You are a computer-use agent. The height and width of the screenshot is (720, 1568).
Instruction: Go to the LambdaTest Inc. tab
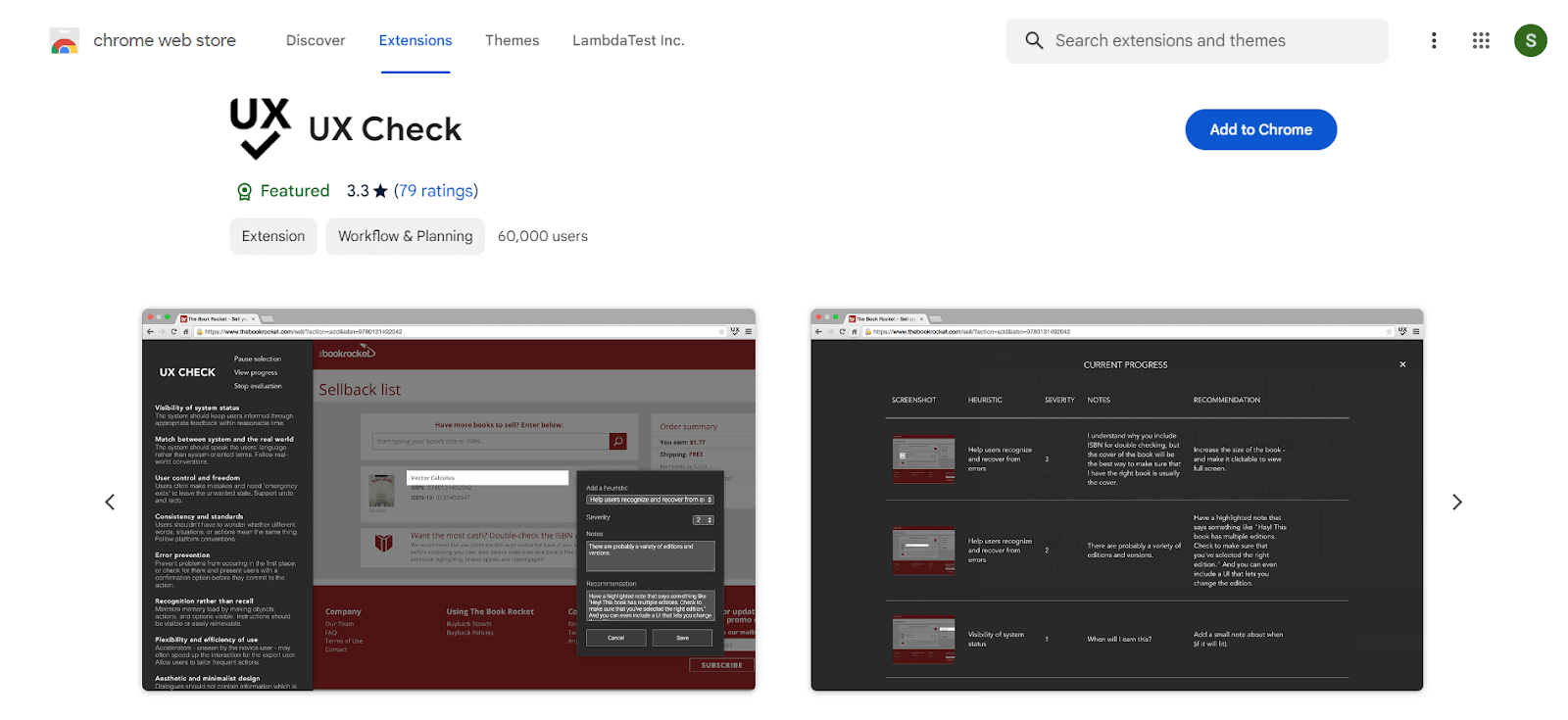pos(628,40)
